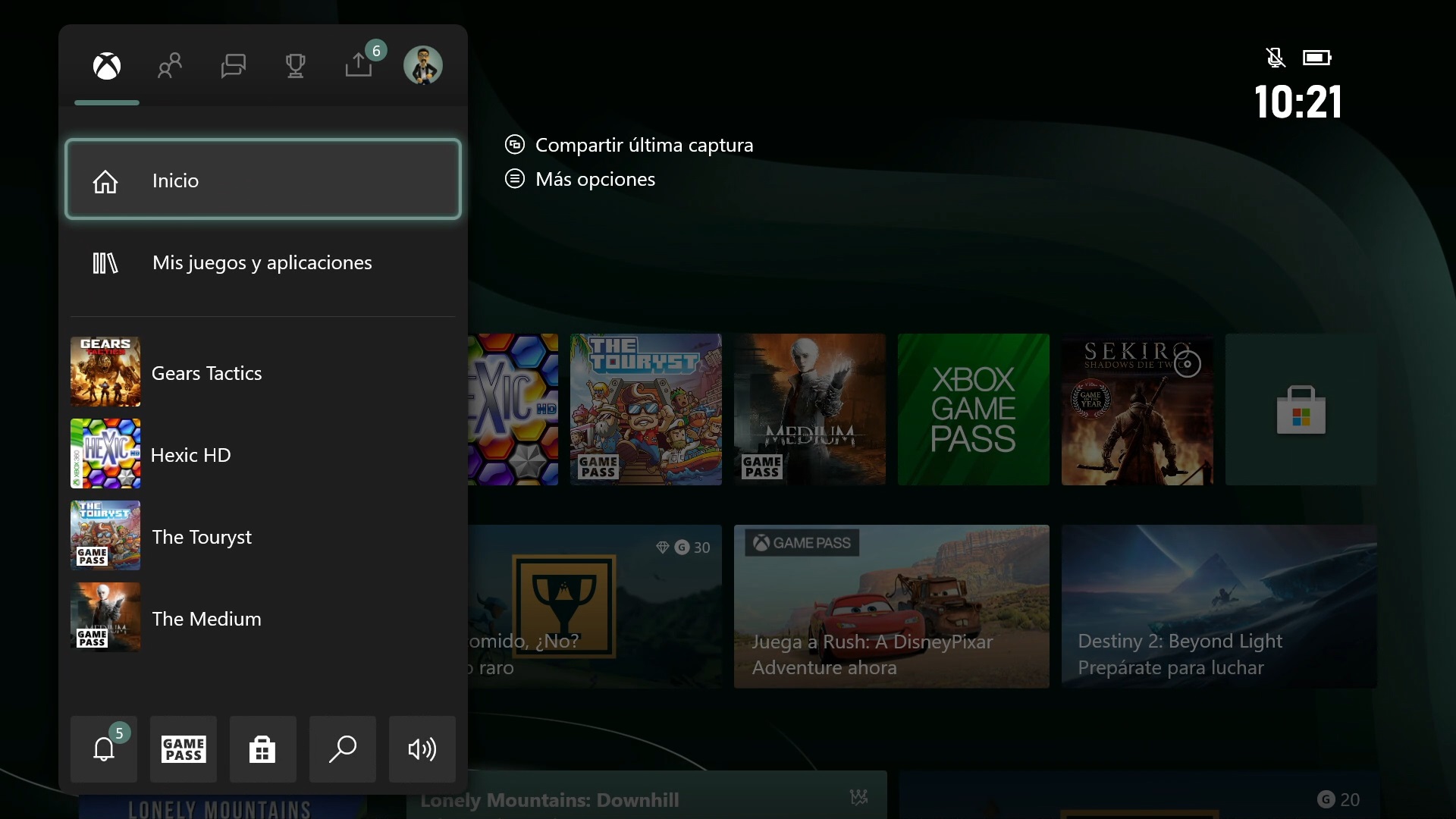Open Game Pass from bottom bar
This screenshot has width=1456, height=819.
pos(184,749)
